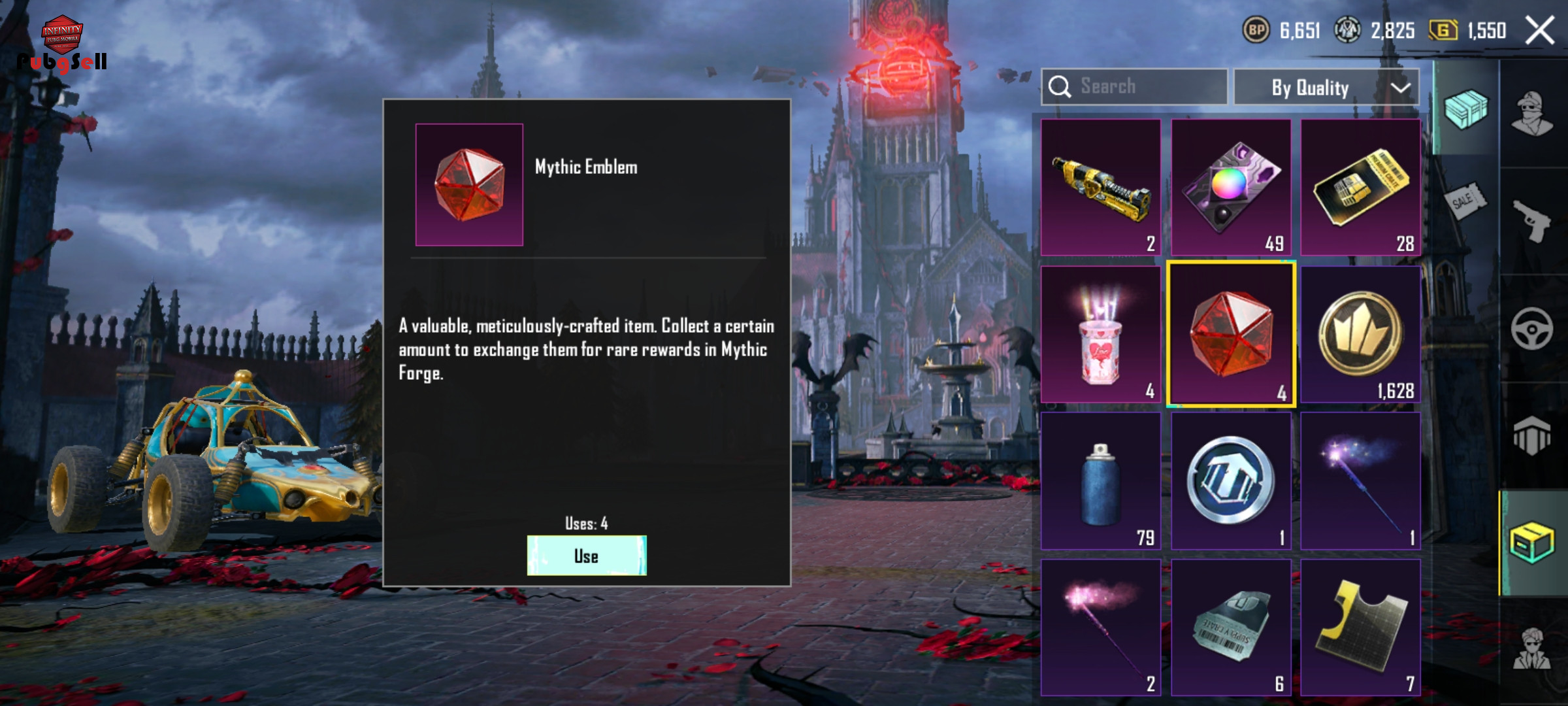
Task: Select the golden weapon skin item
Action: (x=1101, y=187)
